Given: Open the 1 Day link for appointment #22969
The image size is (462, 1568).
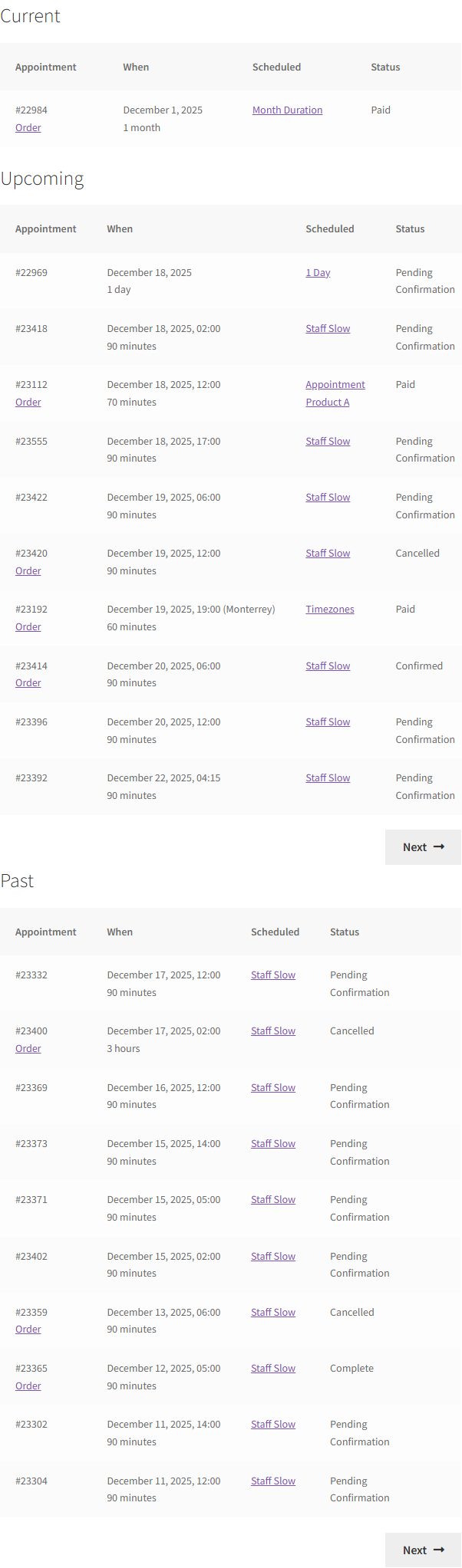Looking at the screenshot, I should coord(318,272).
